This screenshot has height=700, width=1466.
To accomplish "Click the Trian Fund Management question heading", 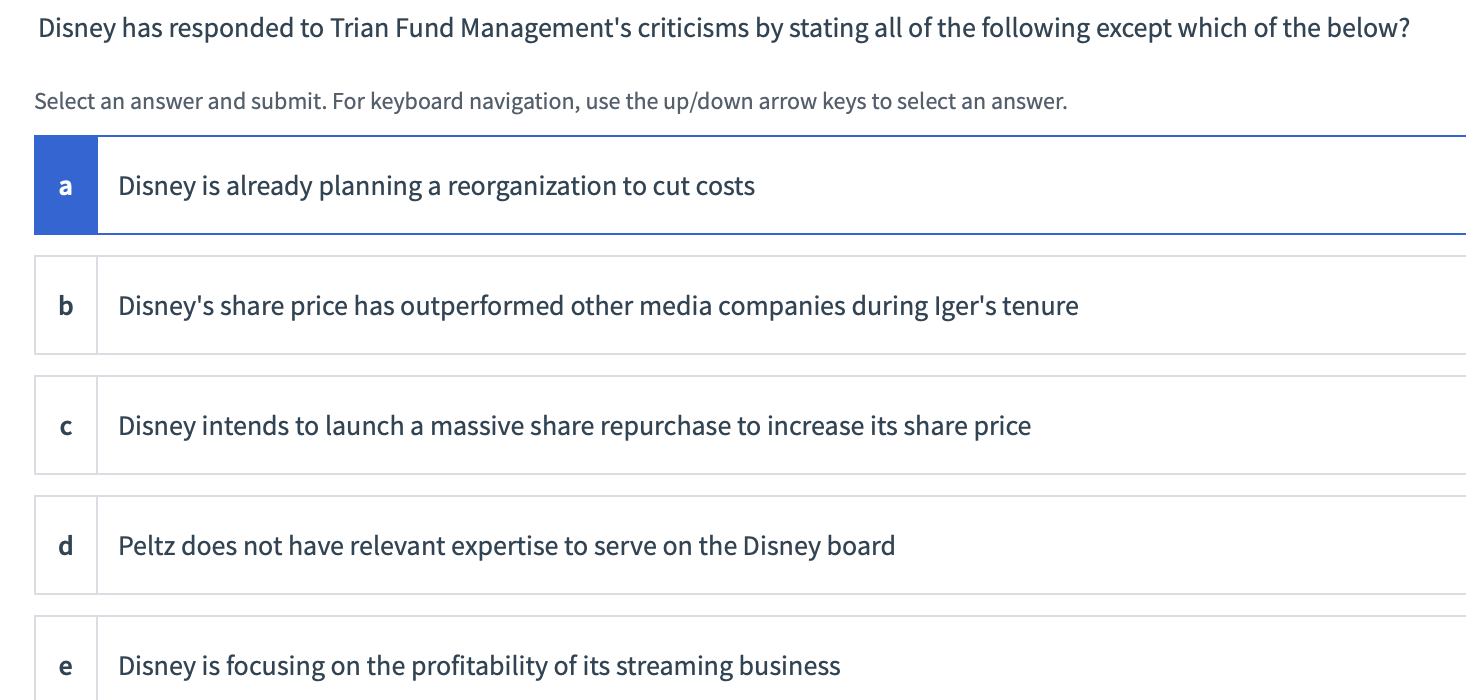I will point(723,28).
